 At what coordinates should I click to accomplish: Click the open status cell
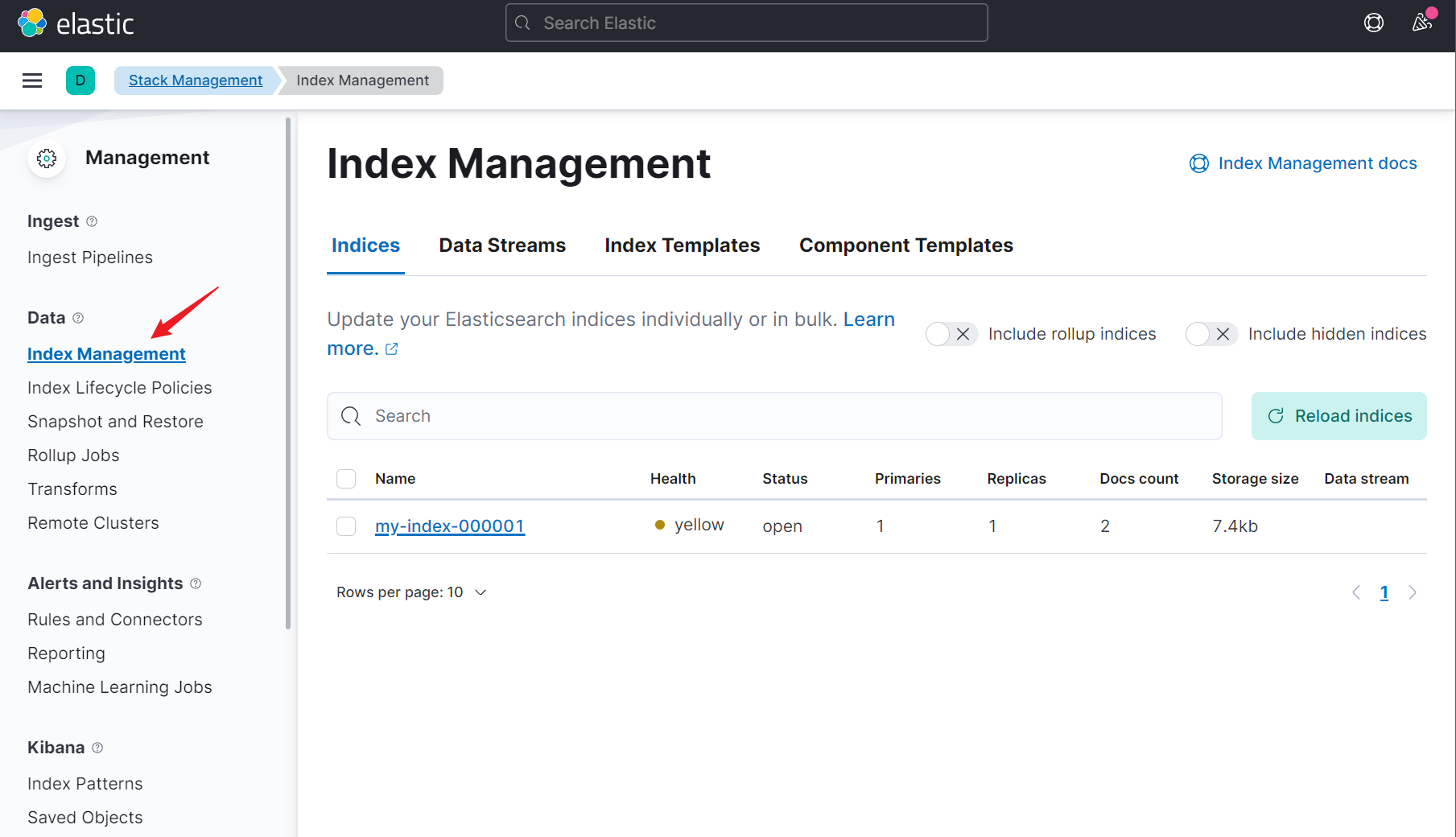pos(782,526)
